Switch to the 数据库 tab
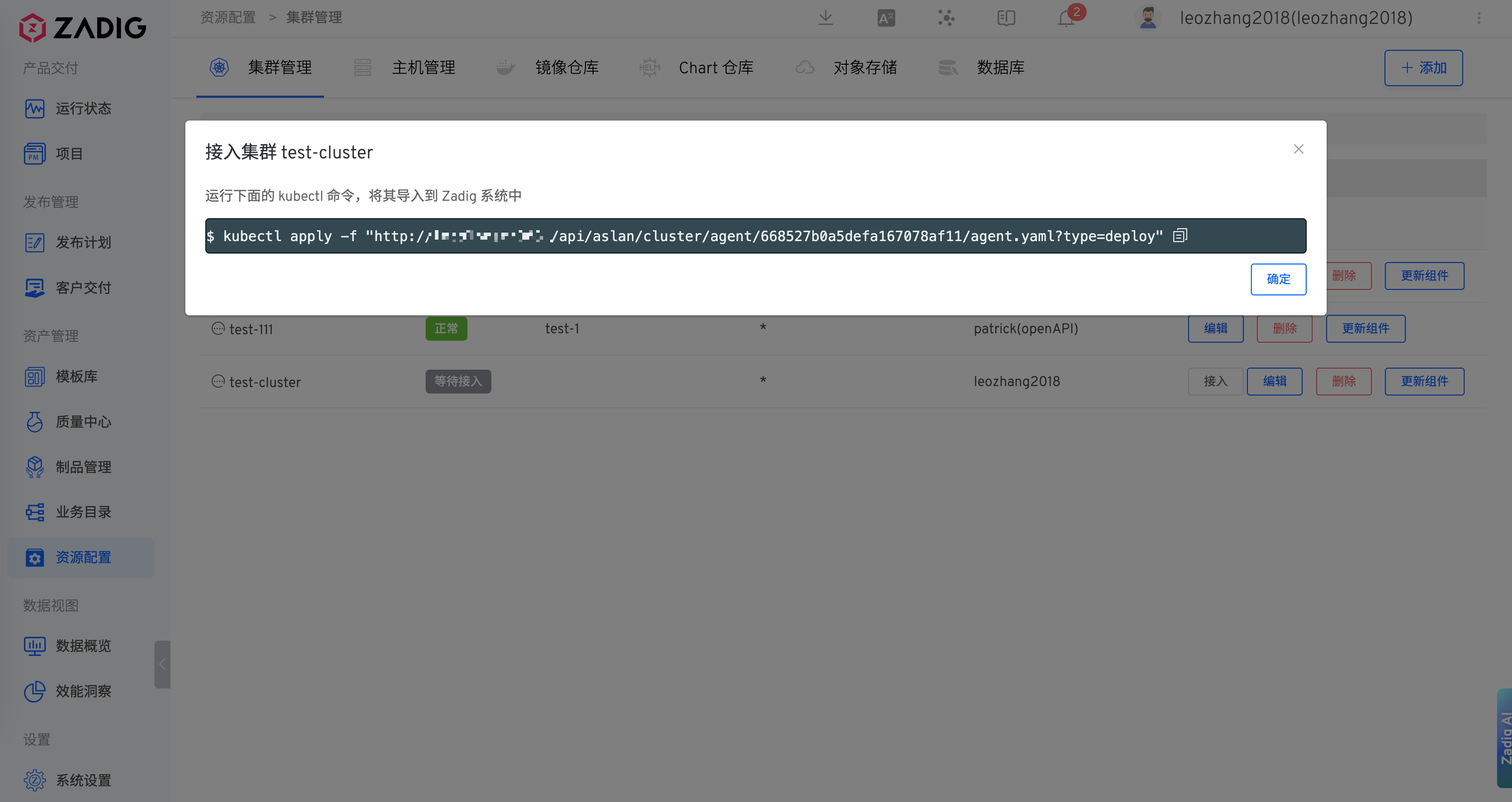The height and width of the screenshot is (802, 1512). pyautogui.click(x=981, y=67)
